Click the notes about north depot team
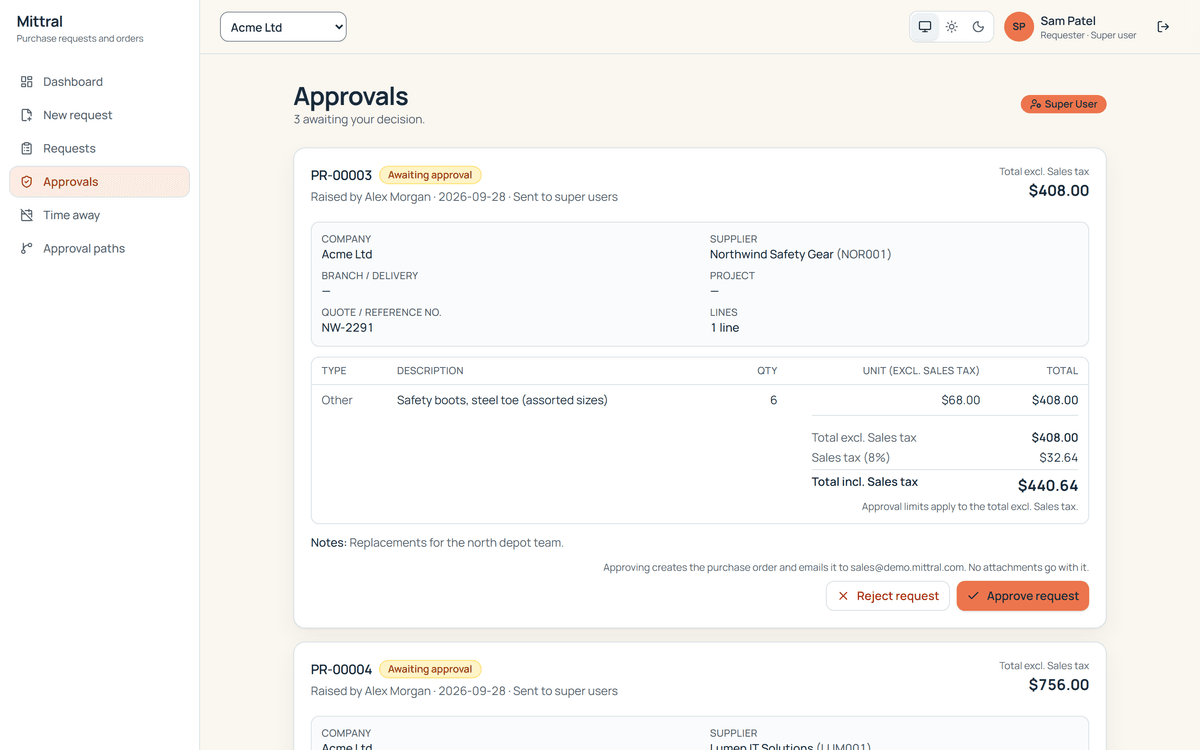The width and height of the screenshot is (1200, 750). pos(456,543)
